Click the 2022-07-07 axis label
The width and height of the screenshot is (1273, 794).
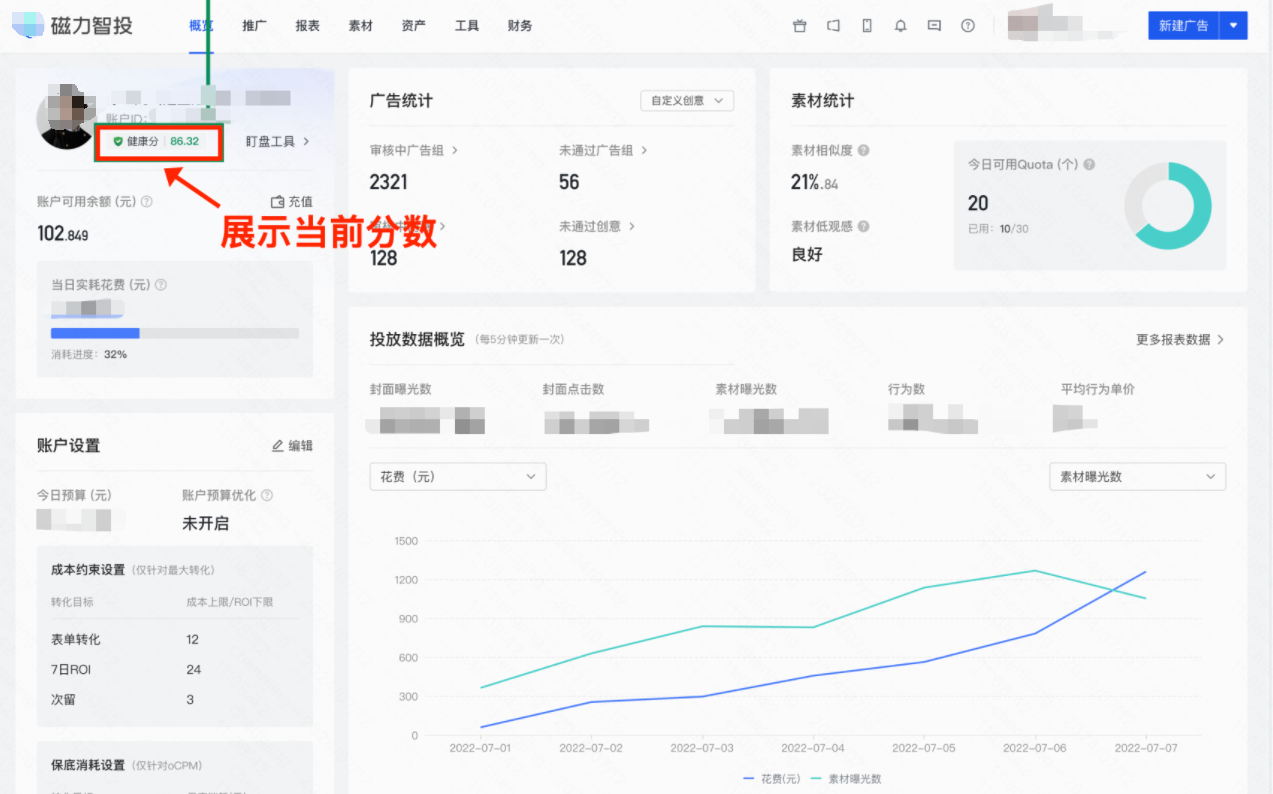[x=1145, y=748]
